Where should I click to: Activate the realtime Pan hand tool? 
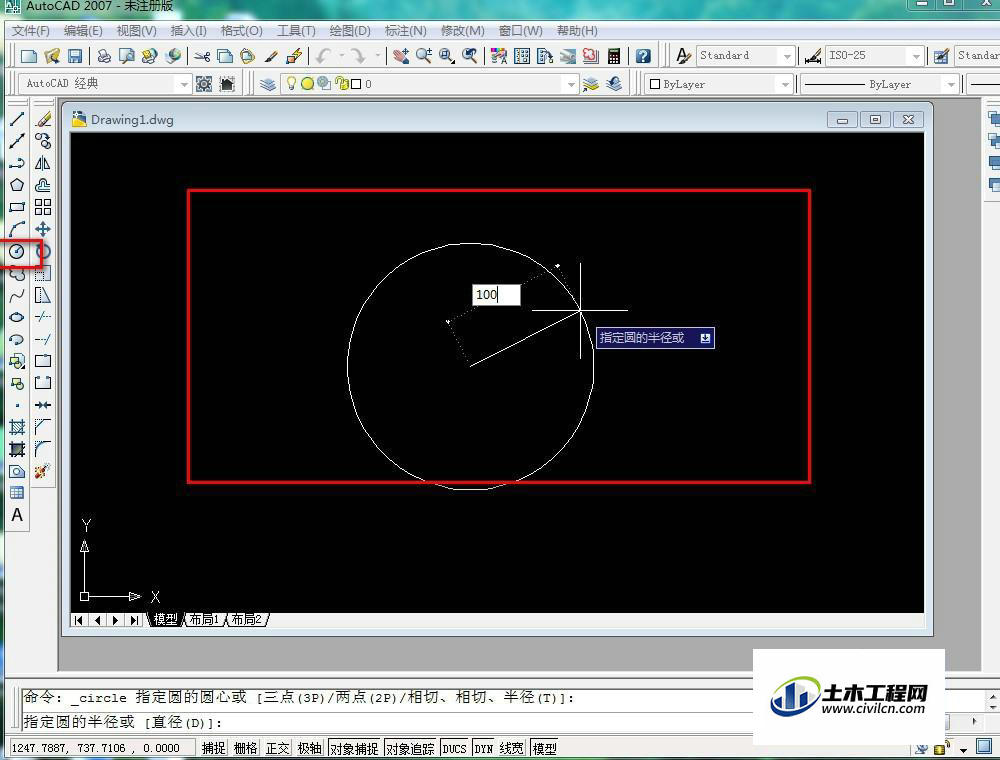401,56
